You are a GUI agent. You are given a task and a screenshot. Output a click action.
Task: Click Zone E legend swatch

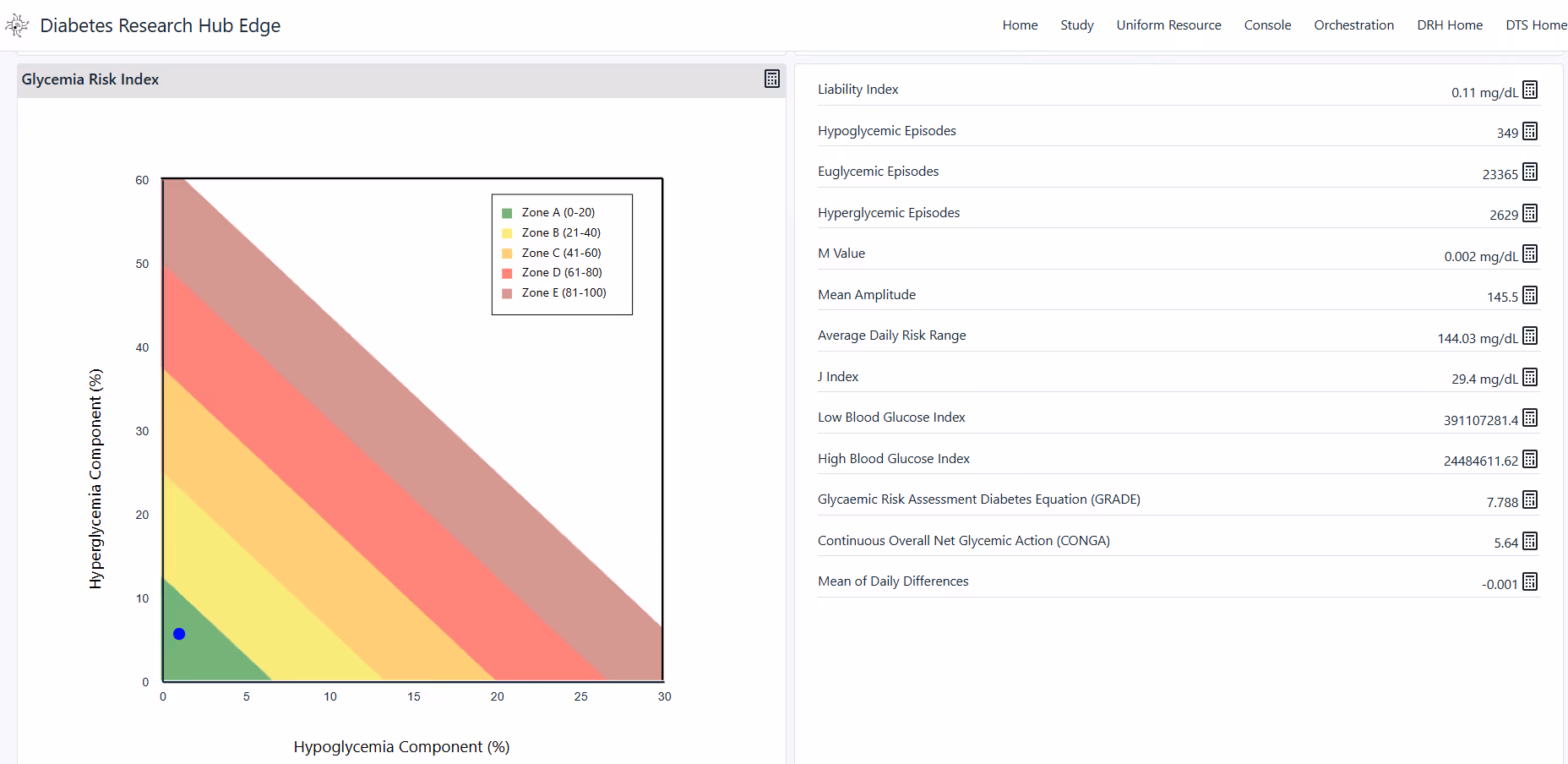coord(507,293)
